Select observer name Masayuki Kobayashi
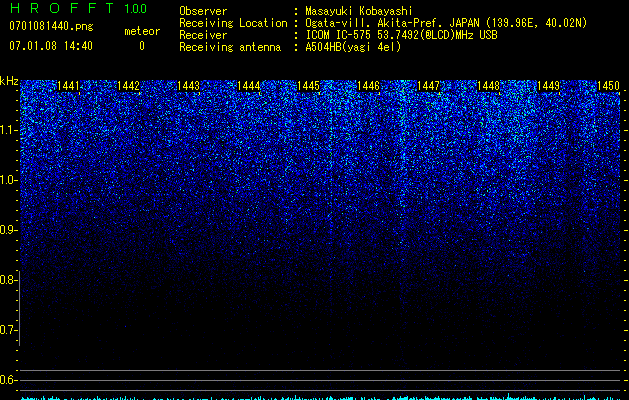 coord(359,11)
